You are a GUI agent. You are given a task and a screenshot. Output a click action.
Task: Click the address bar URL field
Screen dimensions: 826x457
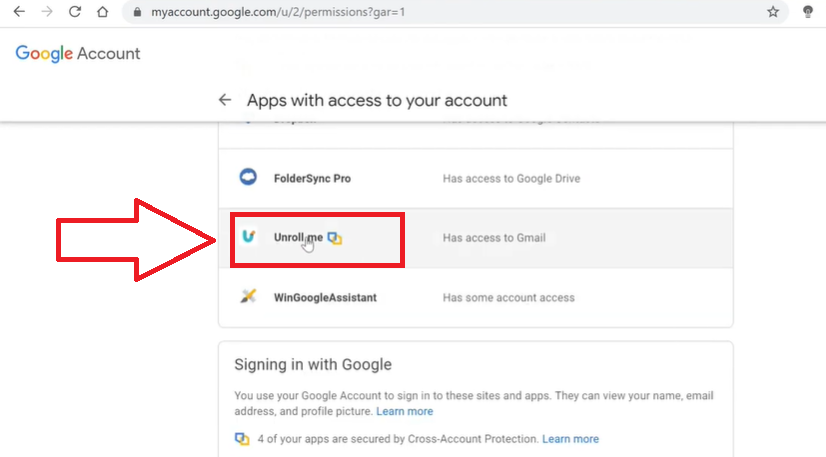pyautogui.click(x=400, y=13)
